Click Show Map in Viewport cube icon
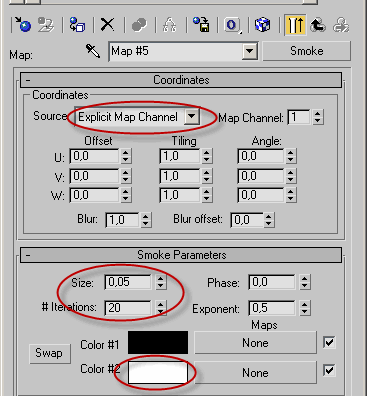 263,25
